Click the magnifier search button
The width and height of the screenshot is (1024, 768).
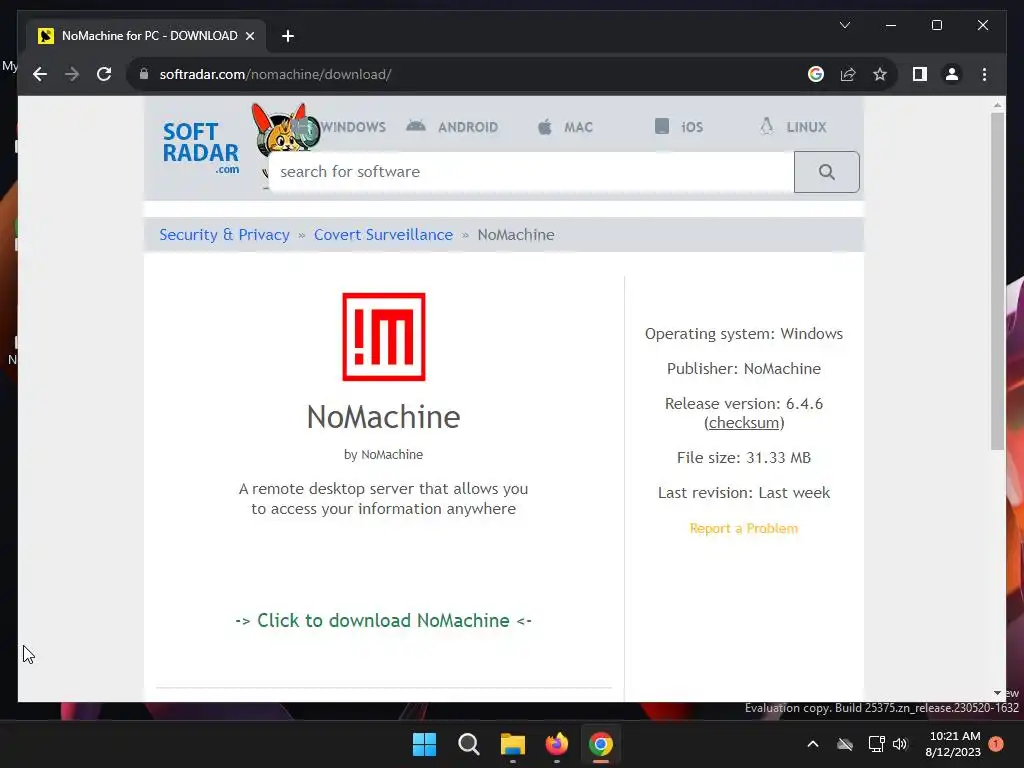[827, 172]
